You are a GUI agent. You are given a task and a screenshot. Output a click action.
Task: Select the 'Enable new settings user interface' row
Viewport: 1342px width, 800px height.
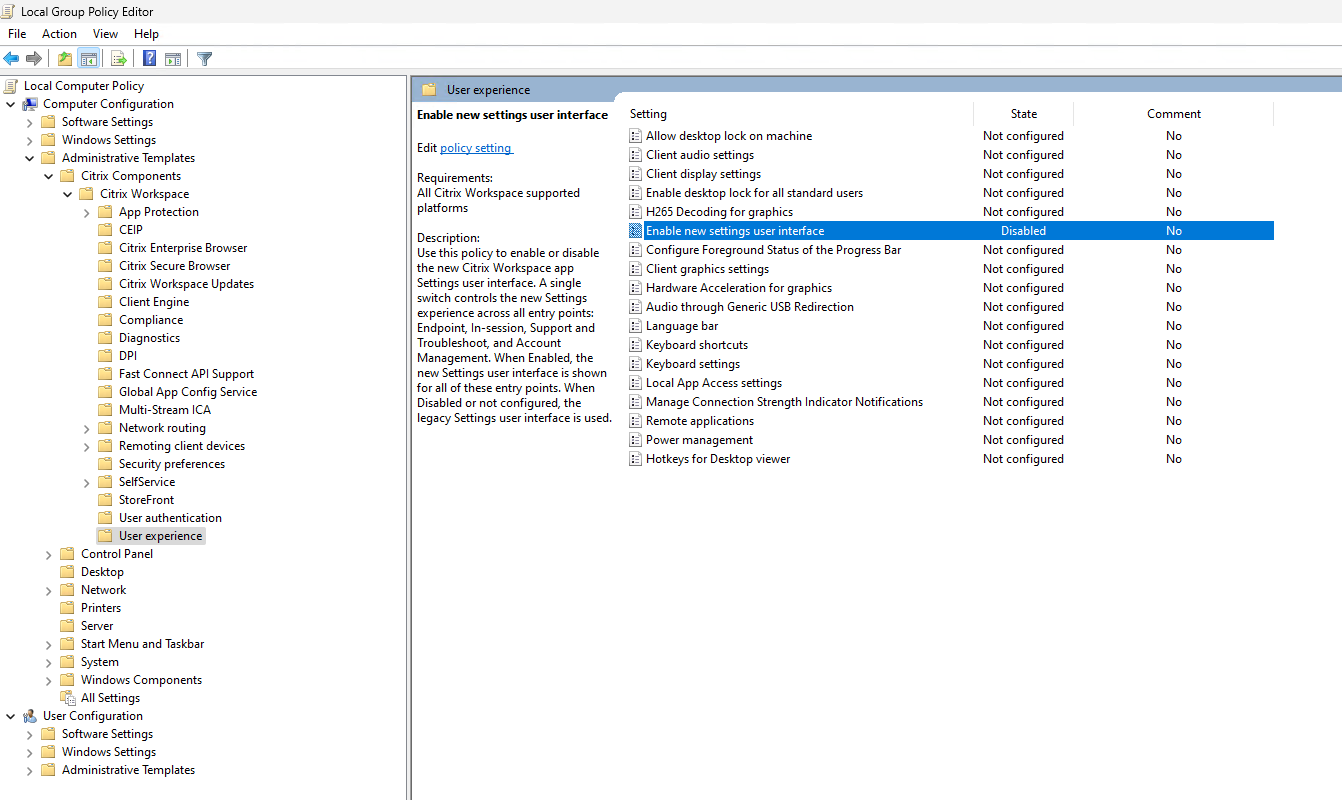(950, 231)
